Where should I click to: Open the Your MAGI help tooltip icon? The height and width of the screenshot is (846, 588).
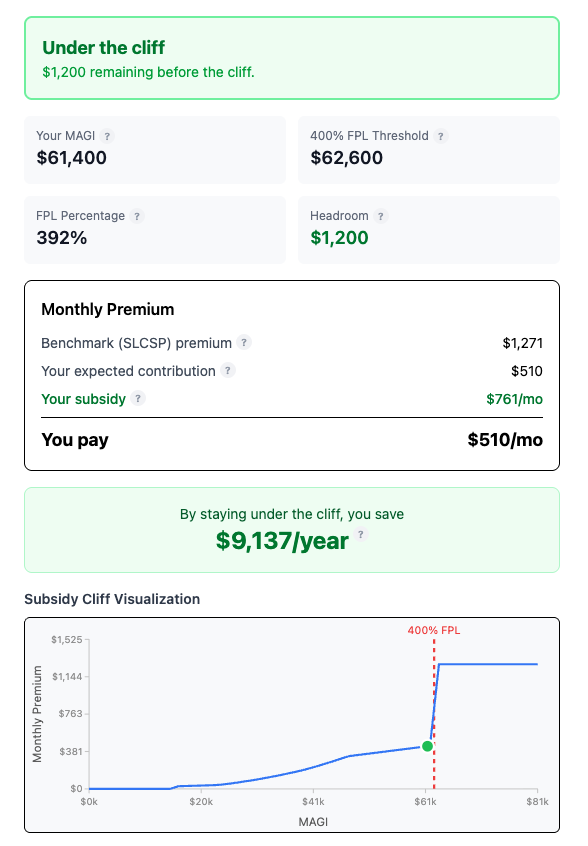(x=108, y=136)
